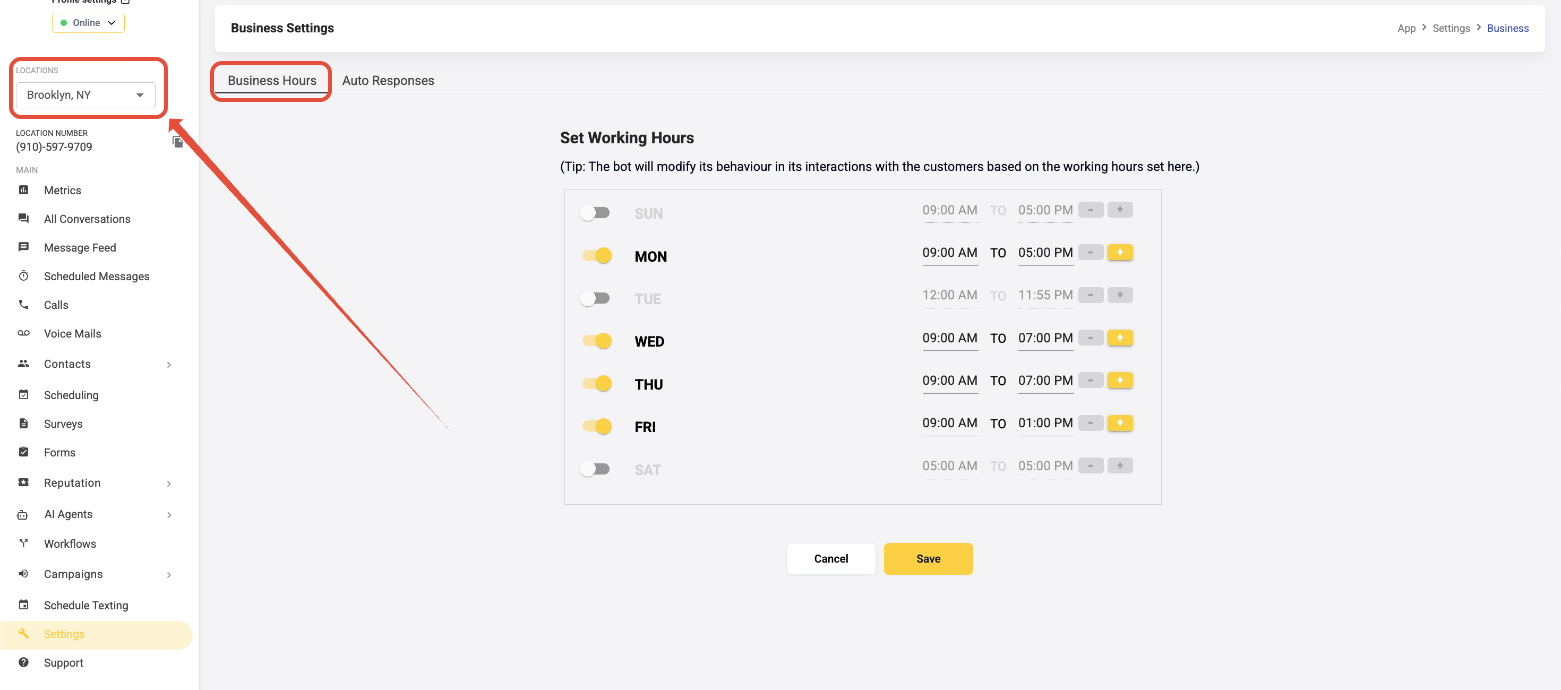
Task: Enable the SUN working hours toggle
Action: coord(595,213)
